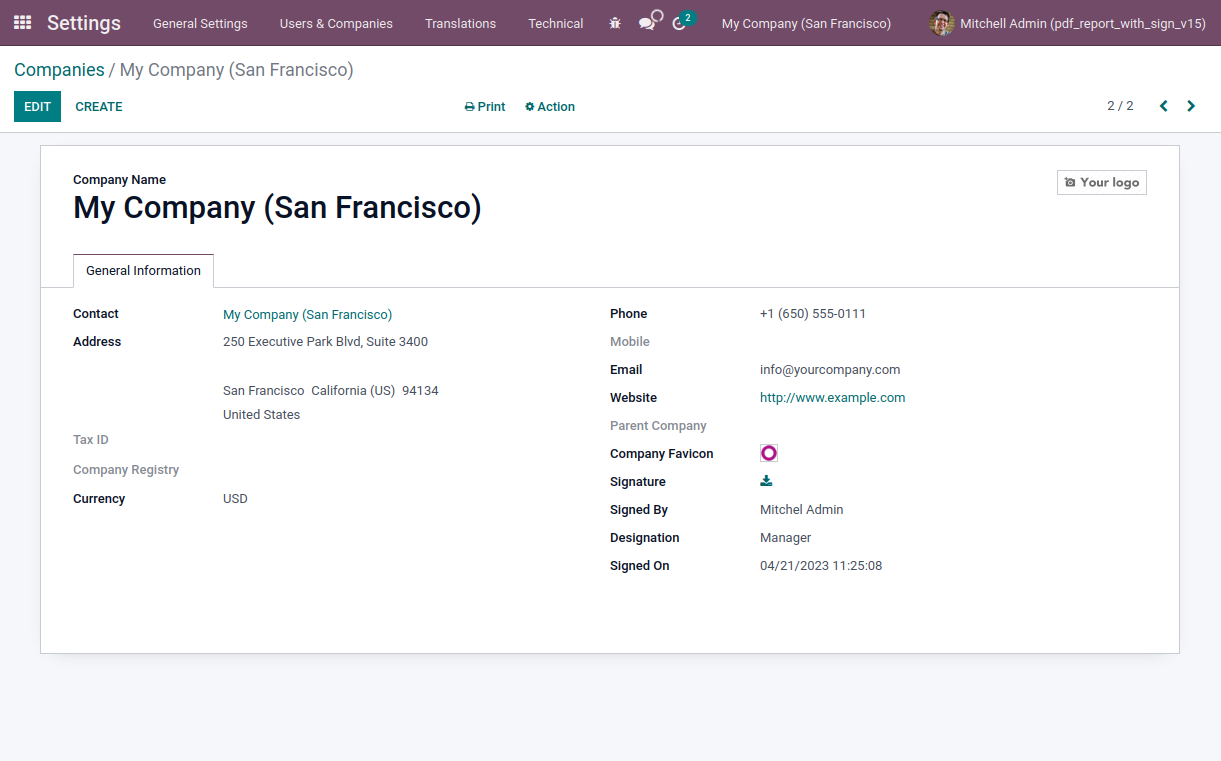Image resolution: width=1221 pixels, height=761 pixels.
Task: Click the debug bug icon
Action: point(615,23)
